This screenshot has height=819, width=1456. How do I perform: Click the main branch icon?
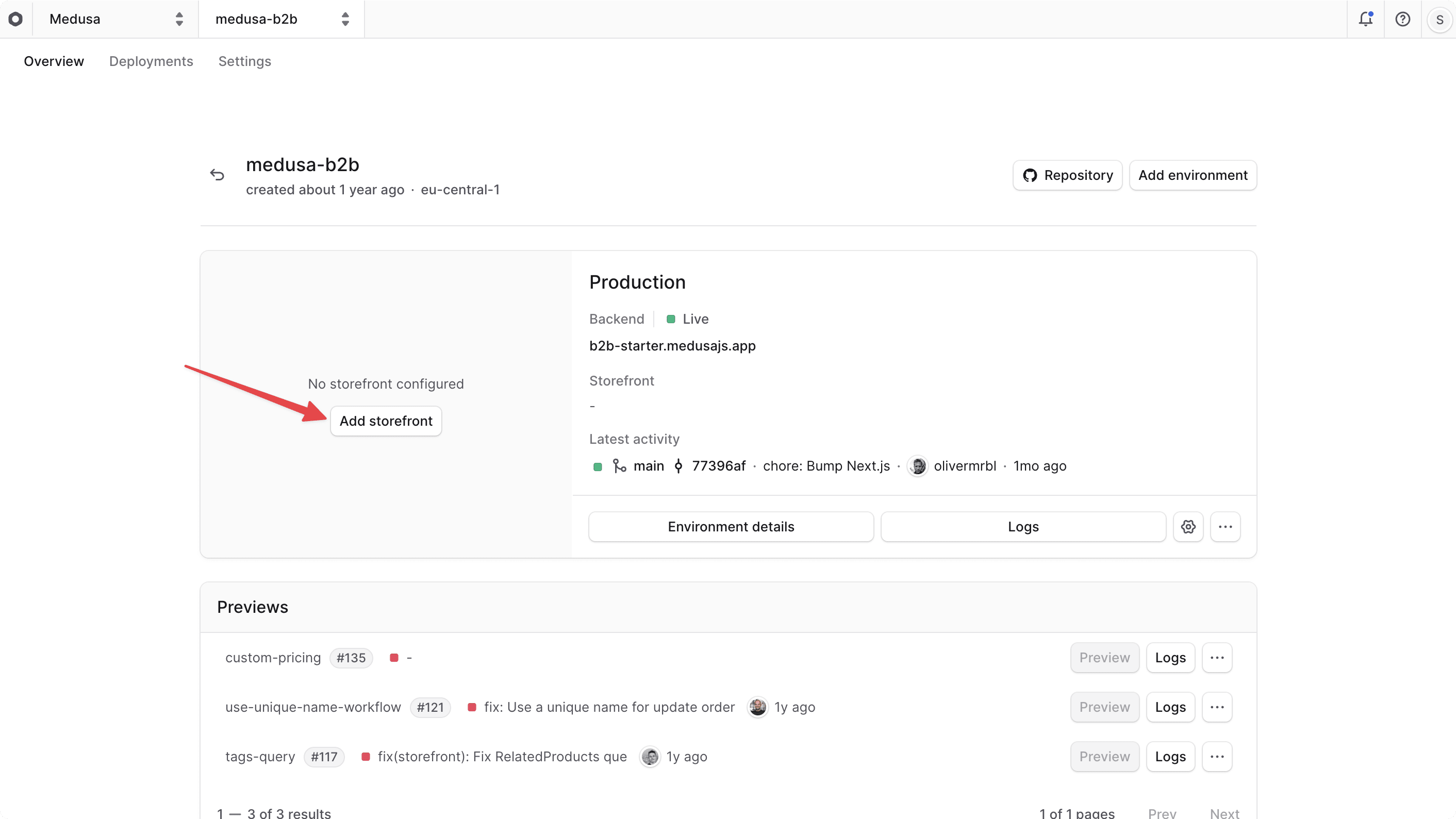(x=620, y=466)
